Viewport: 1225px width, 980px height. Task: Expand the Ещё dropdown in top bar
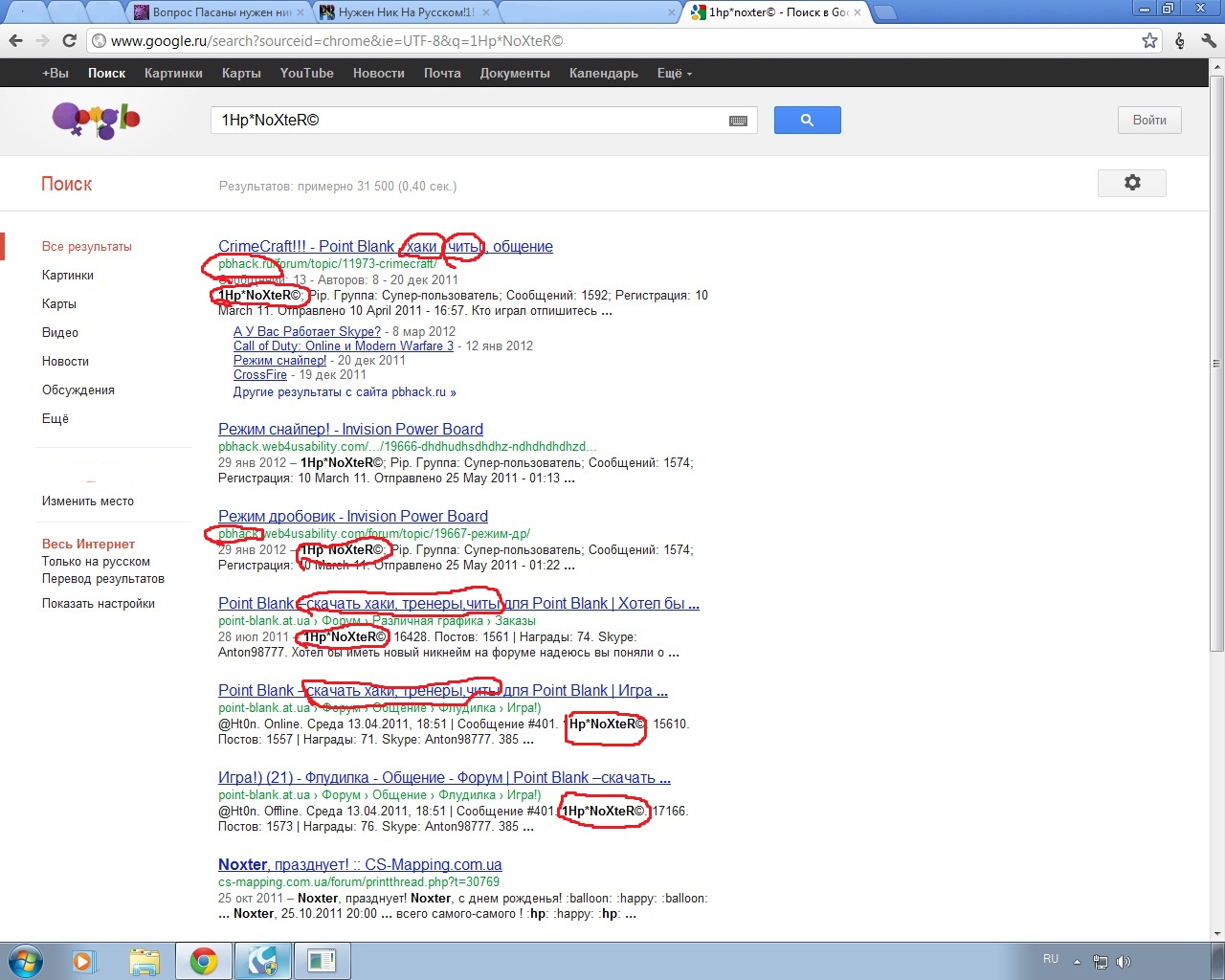(x=674, y=73)
